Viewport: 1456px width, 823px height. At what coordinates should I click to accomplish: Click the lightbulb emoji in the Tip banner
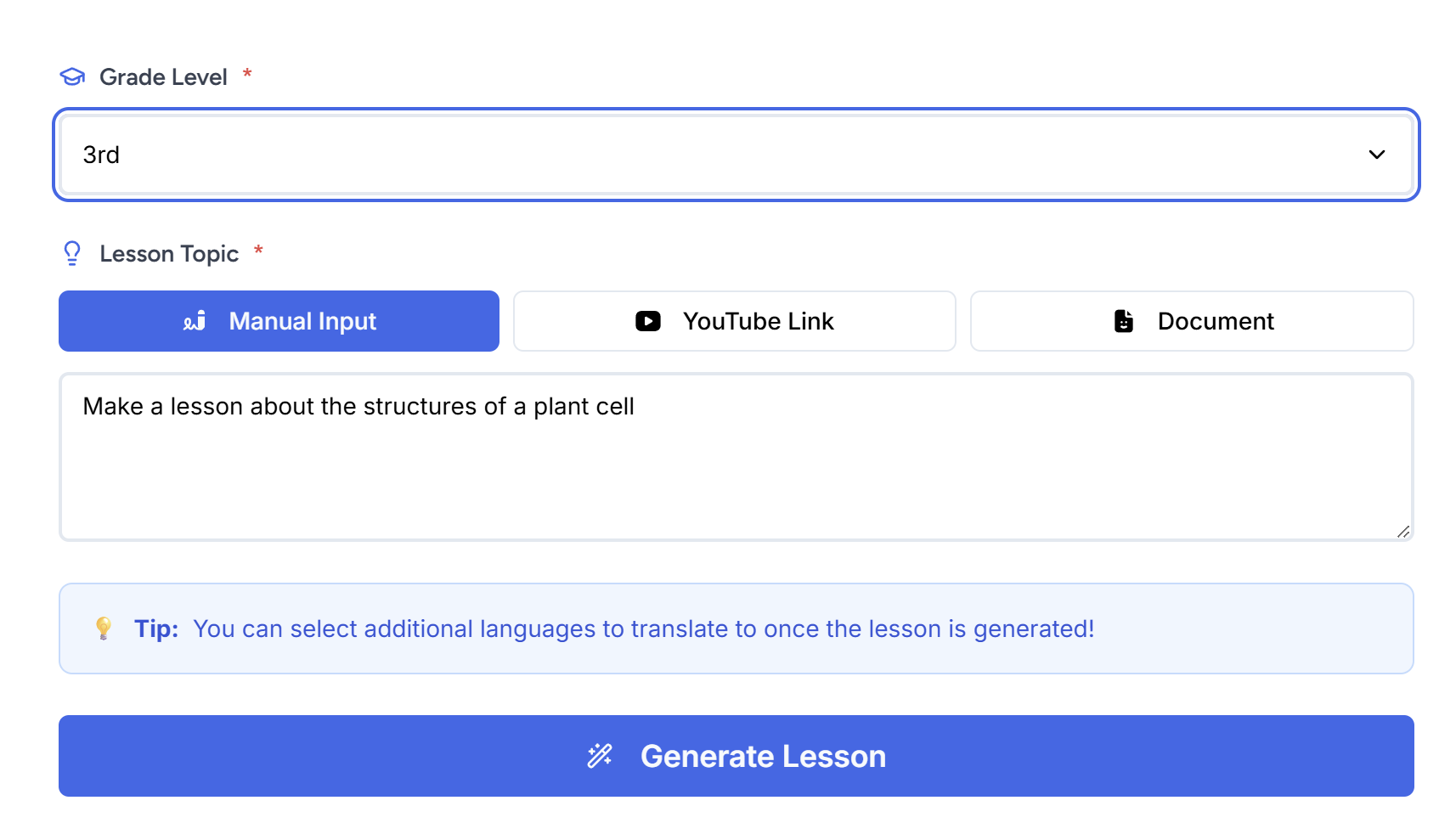[104, 629]
